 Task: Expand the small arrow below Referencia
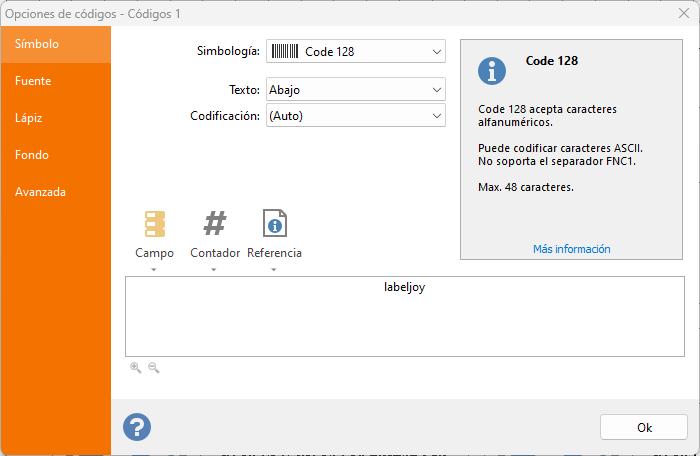274,270
